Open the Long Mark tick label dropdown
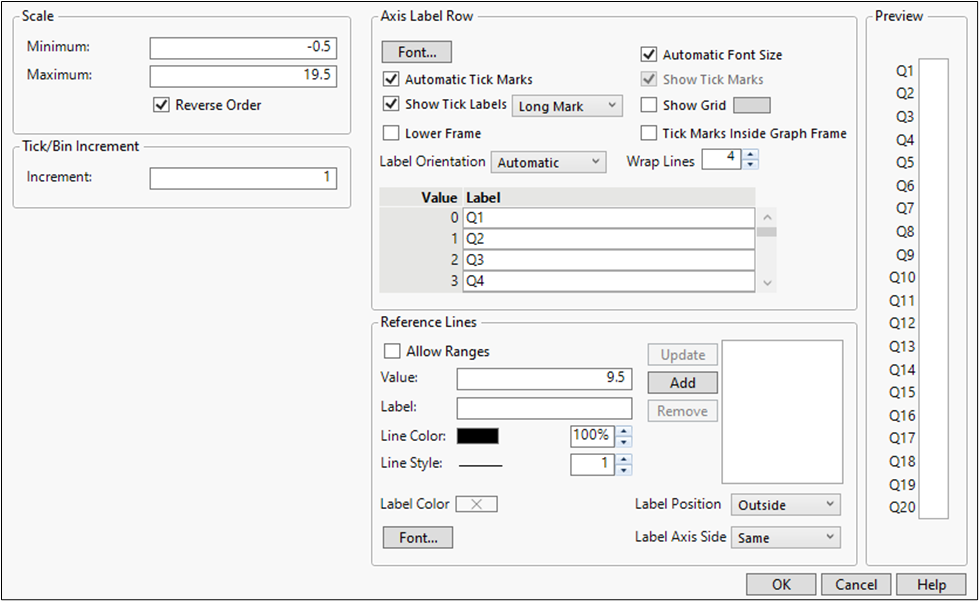979x601 pixels. coord(567,105)
